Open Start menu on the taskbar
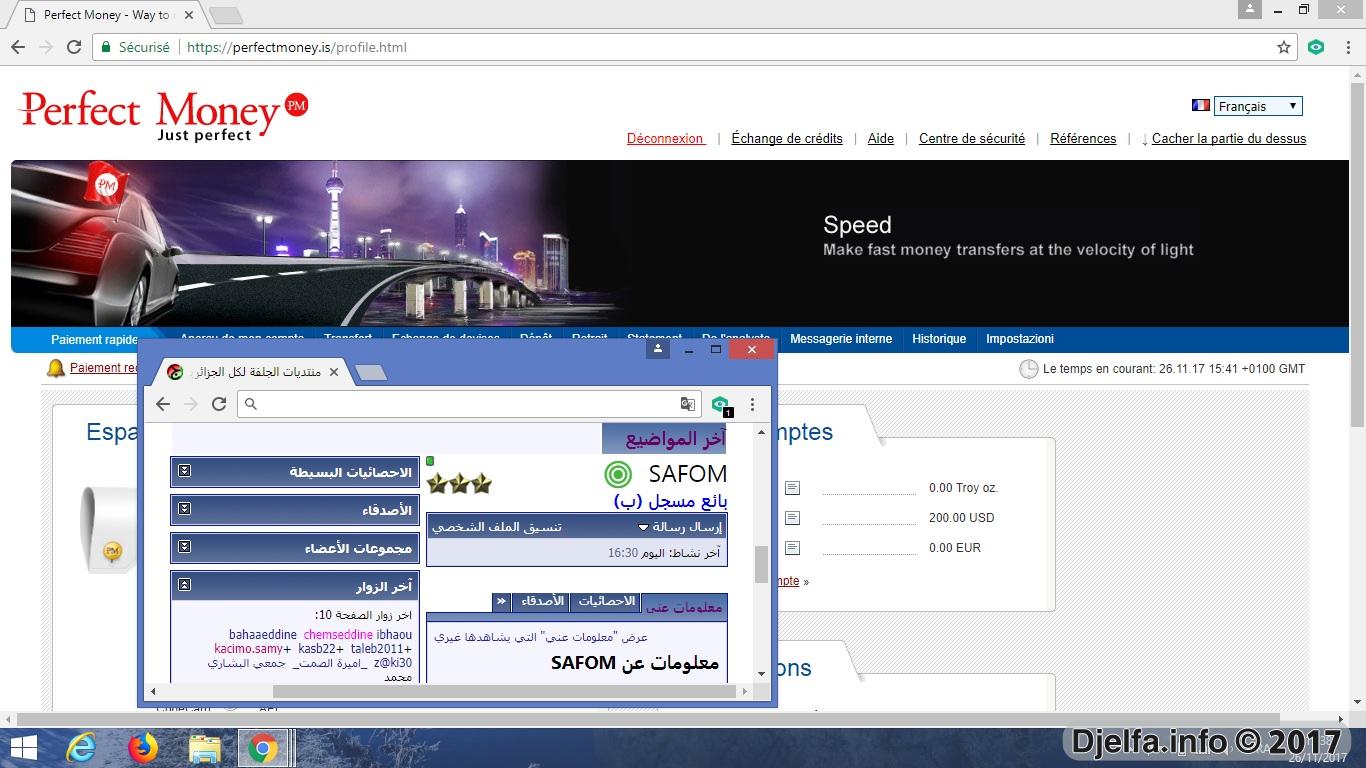The height and width of the screenshot is (768, 1366). pos(23,747)
